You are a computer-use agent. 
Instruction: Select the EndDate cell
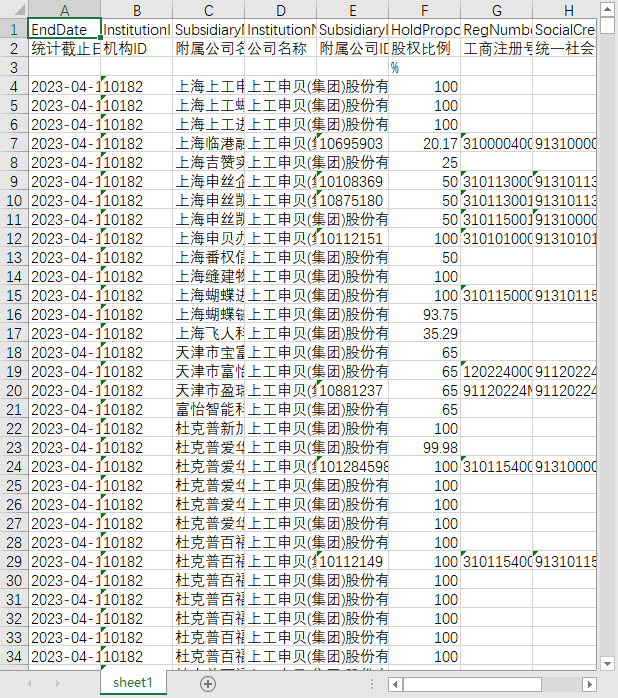tap(65, 29)
